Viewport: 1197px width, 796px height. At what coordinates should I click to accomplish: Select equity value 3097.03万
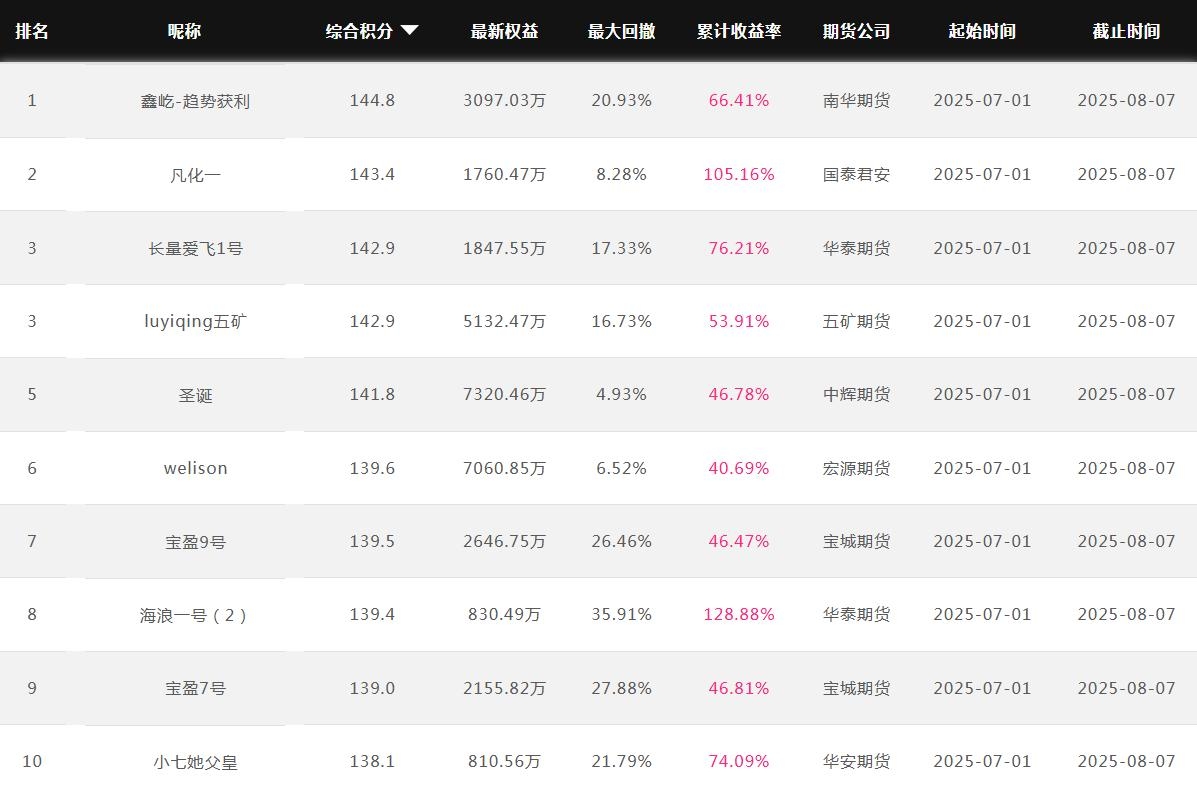coord(505,100)
